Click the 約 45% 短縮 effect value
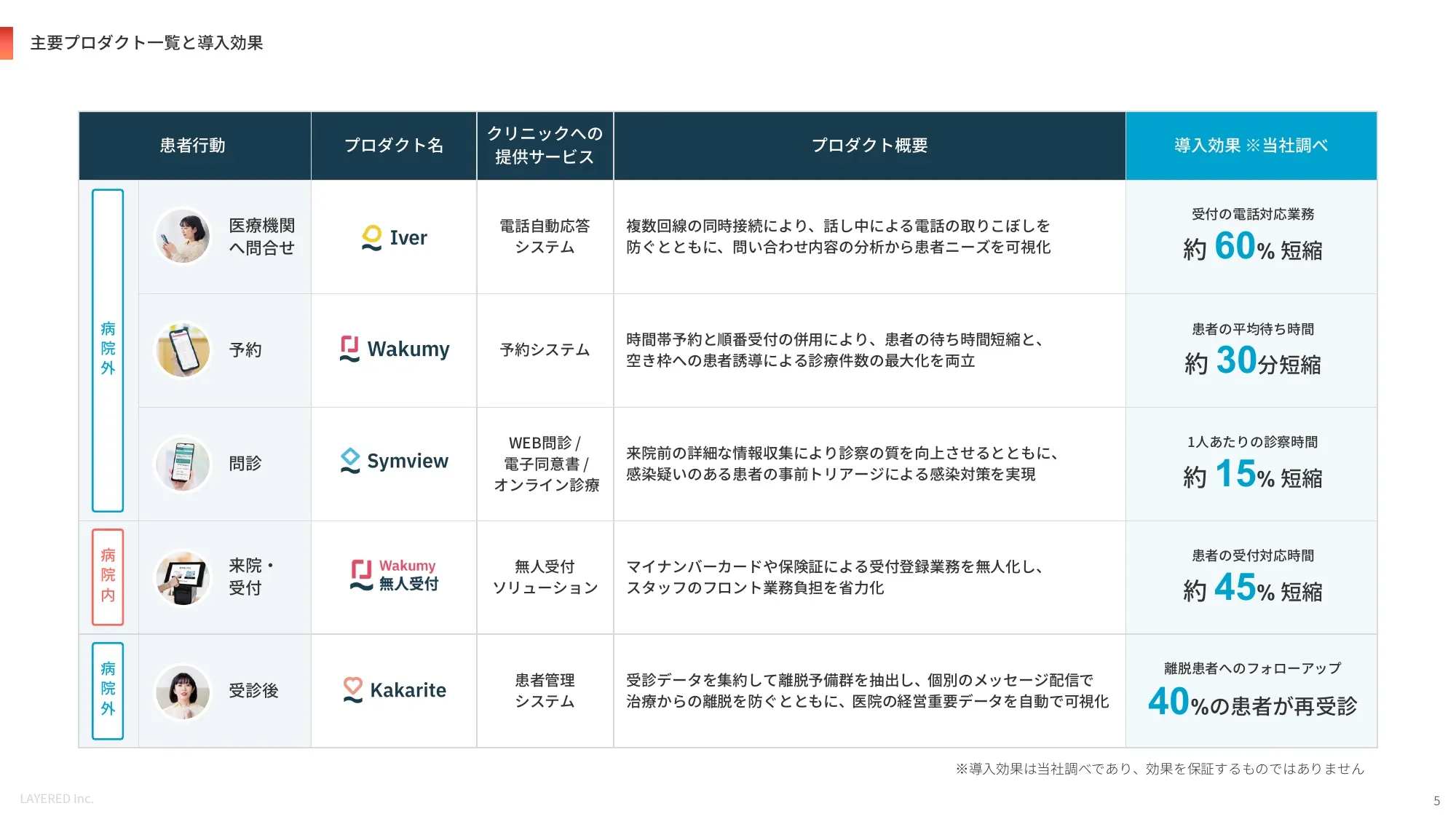The height and width of the screenshot is (819, 1456). (x=1252, y=588)
